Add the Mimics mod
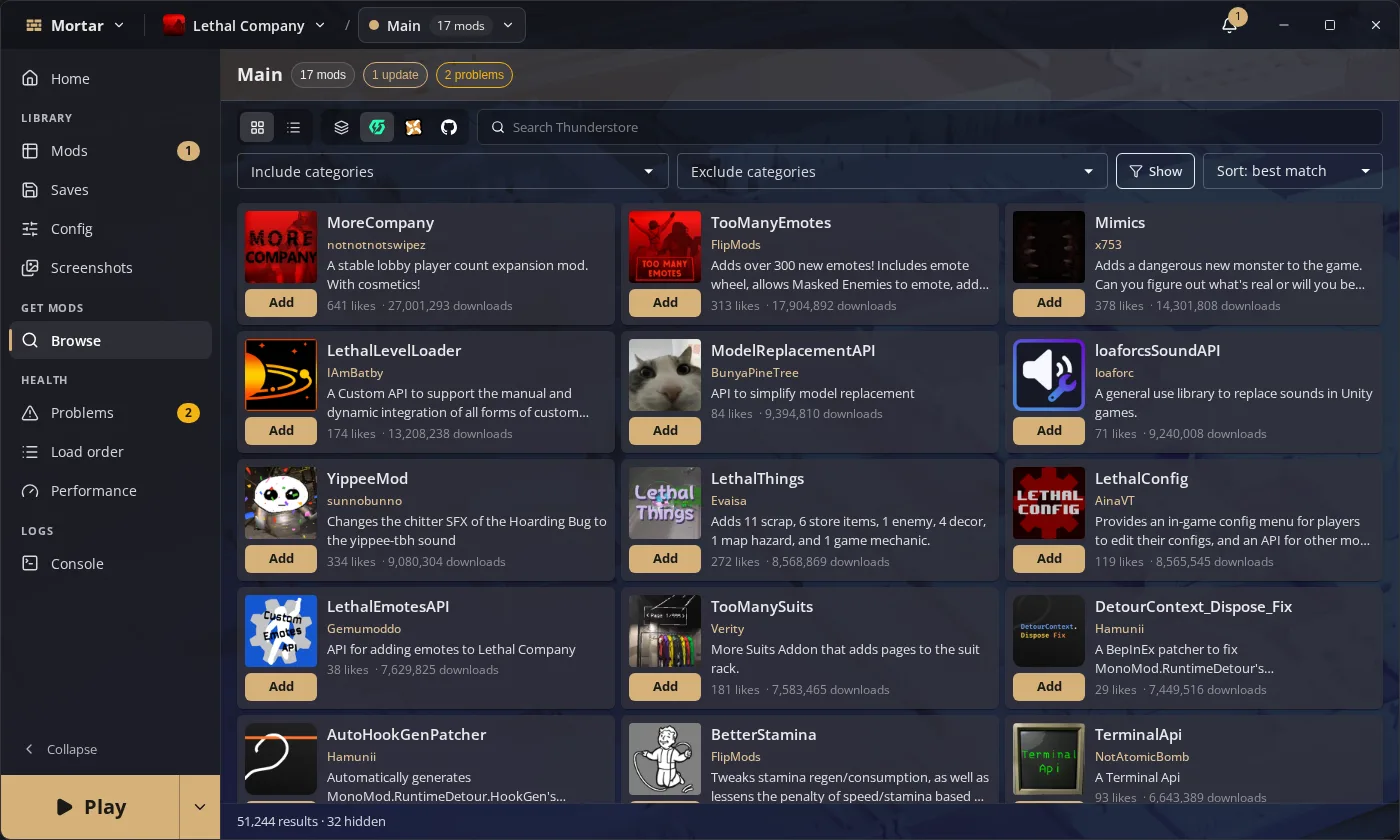This screenshot has width=1400, height=840. click(x=1049, y=302)
